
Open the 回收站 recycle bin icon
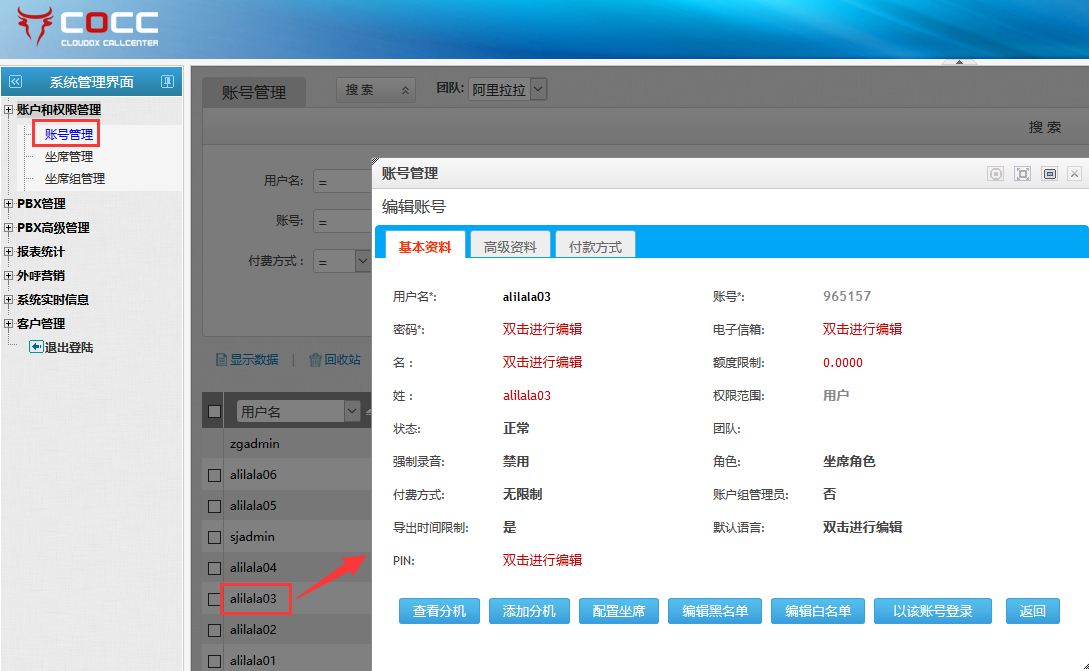pyautogui.click(x=315, y=360)
